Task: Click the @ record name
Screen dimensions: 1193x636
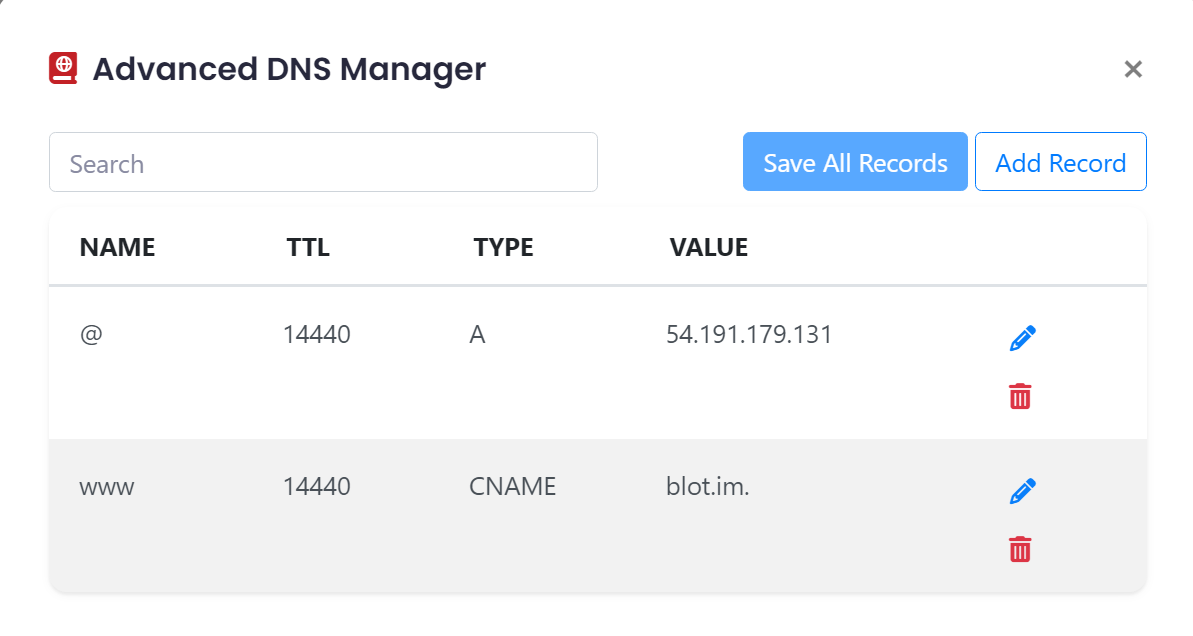Action: coord(91,335)
